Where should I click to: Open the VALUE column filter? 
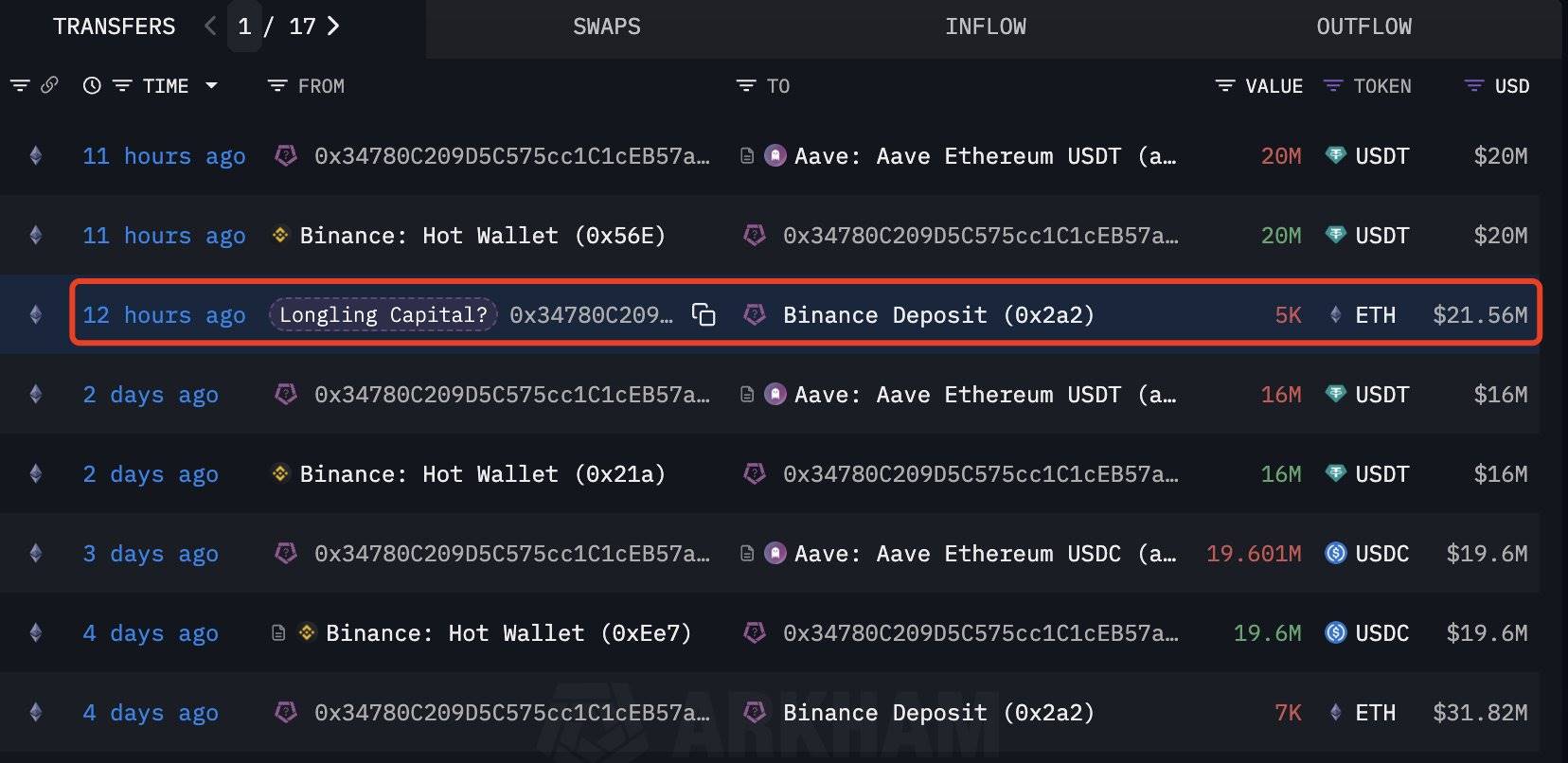(x=1225, y=86)
